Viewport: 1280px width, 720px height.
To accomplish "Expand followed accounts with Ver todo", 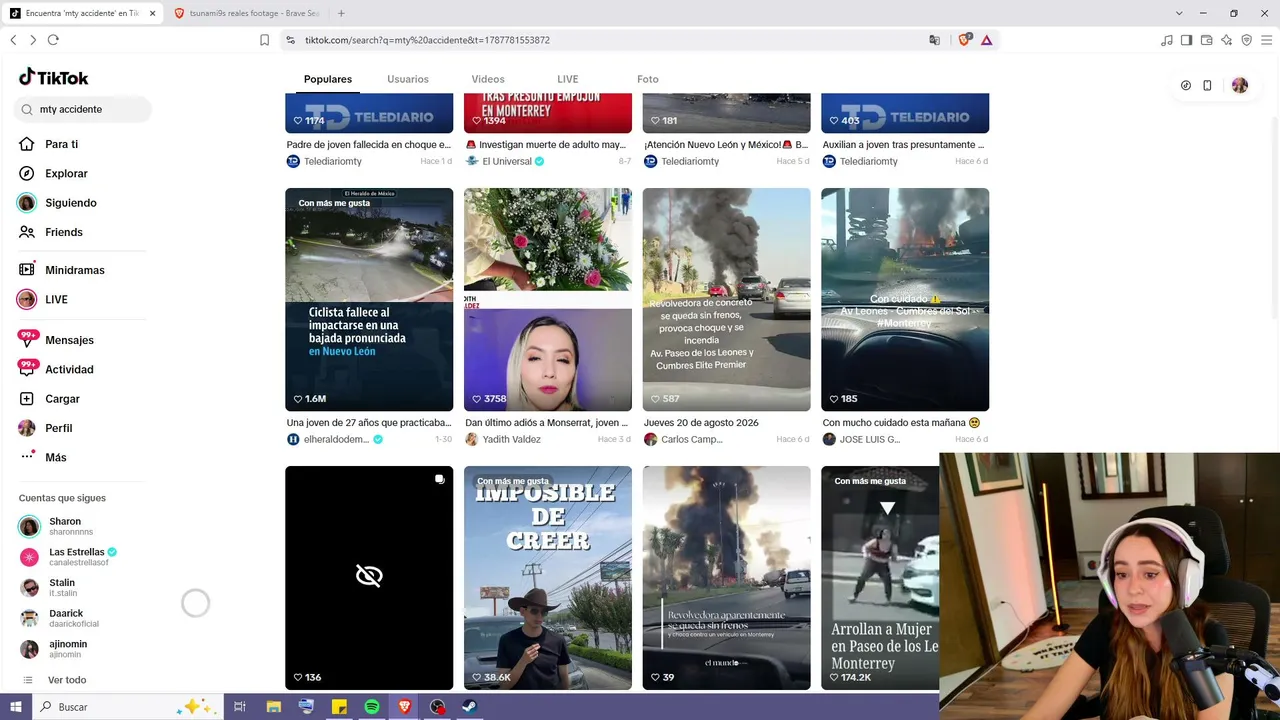I will pos(67,680).
